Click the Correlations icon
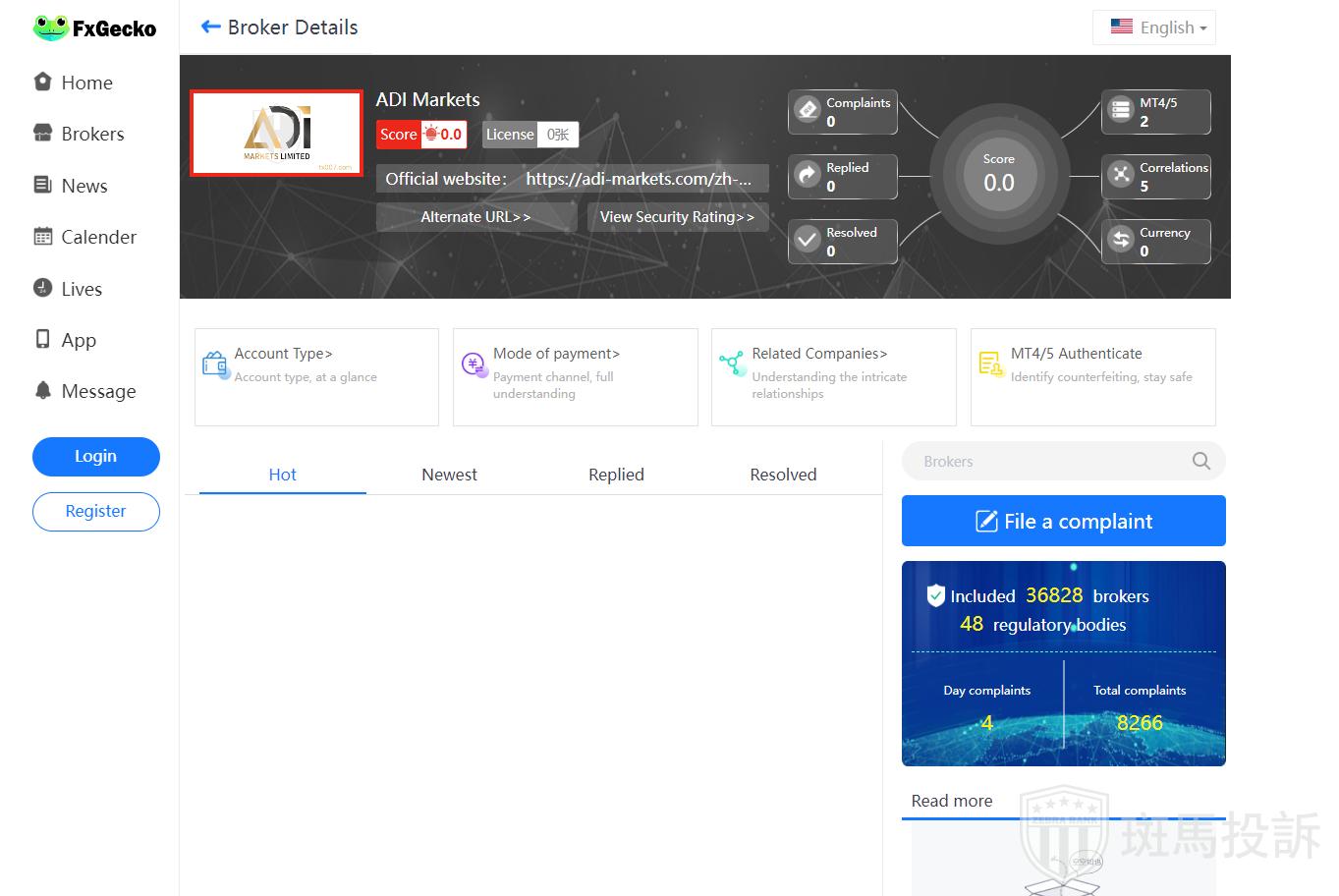Screen dimensions: 1339x896 click(1121, 175)
